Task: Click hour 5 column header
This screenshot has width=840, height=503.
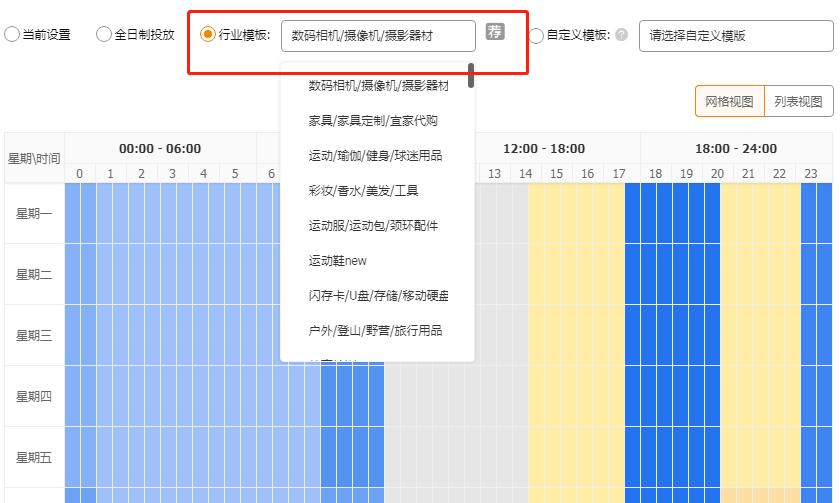Action: pyautogui.click(x=235, y=174)
